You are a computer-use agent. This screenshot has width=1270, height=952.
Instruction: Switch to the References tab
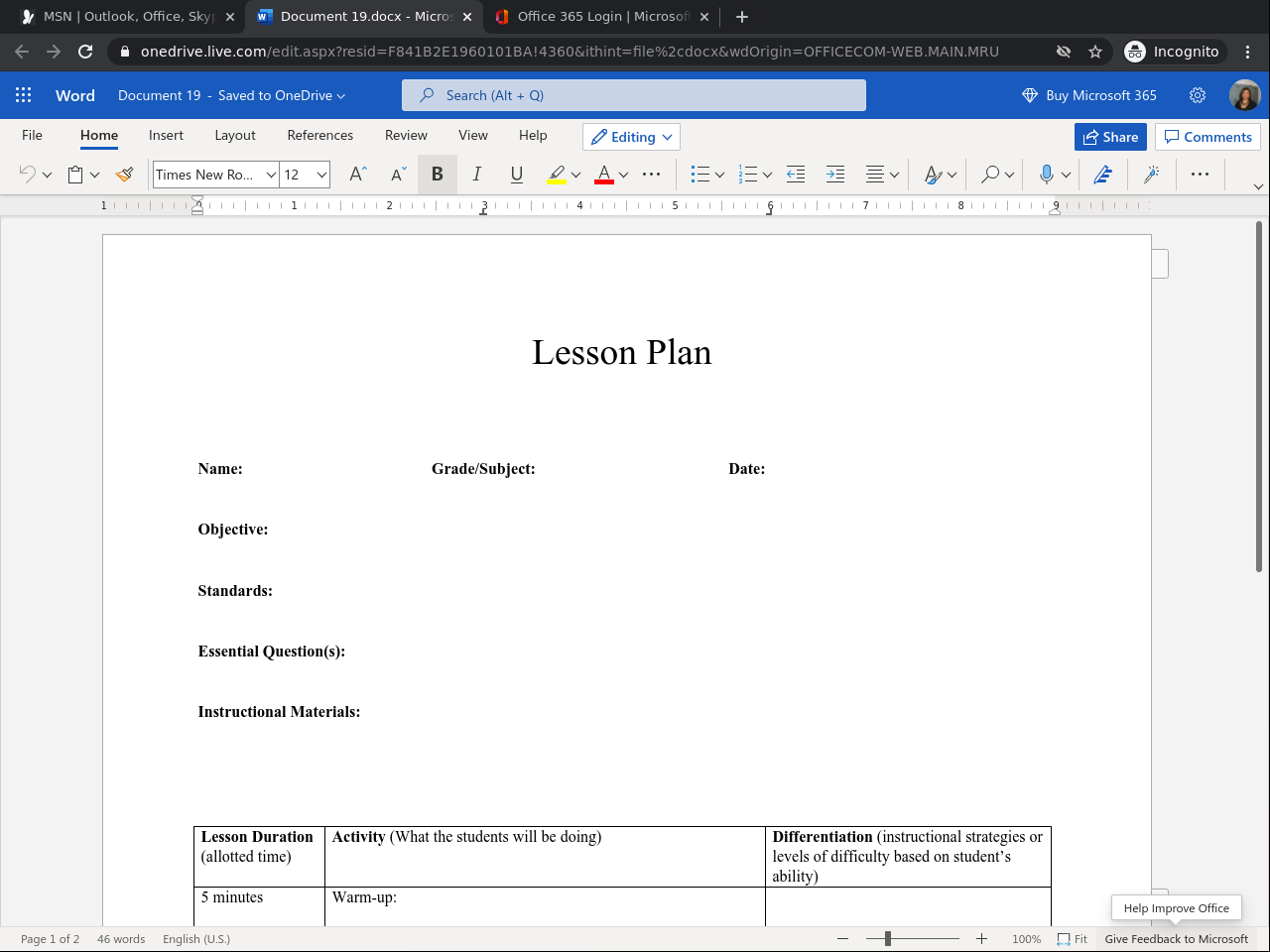click(319, 135)
